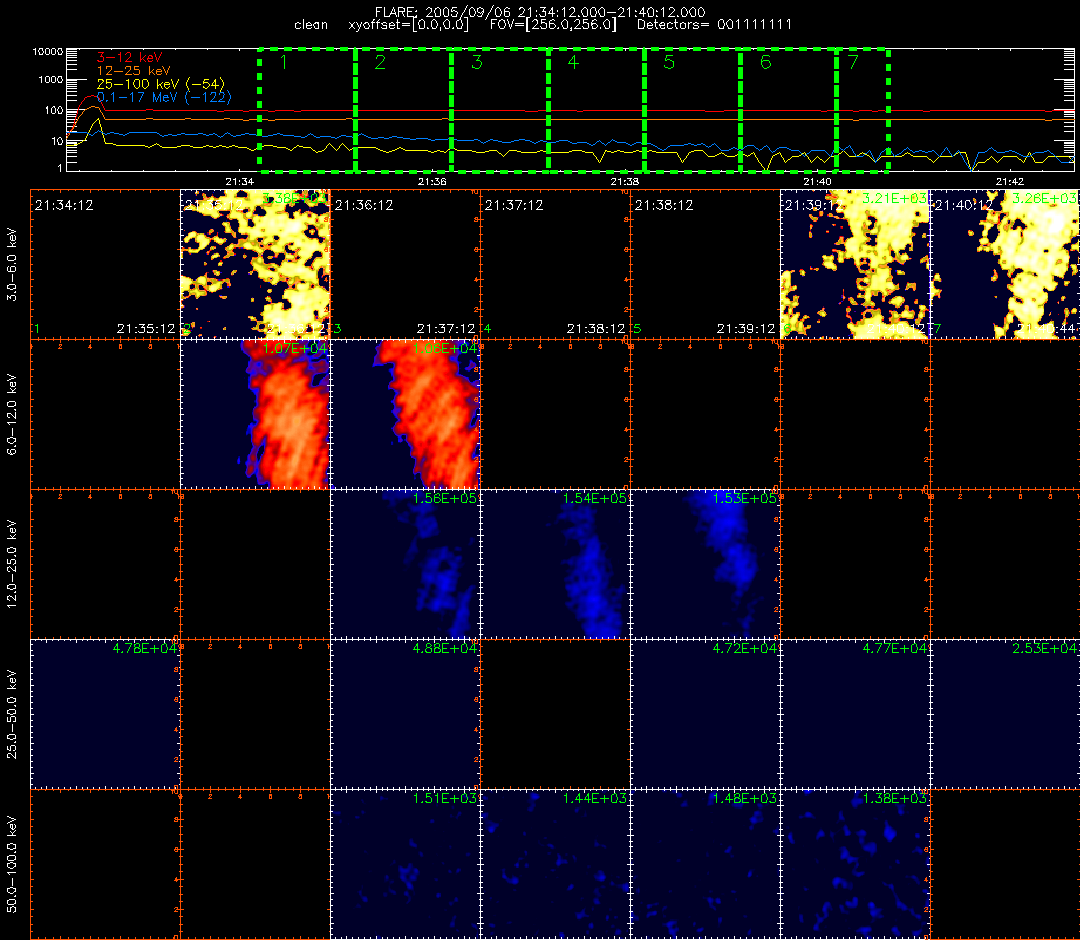Click the red 3-12 keV legend entry
This screenshot has height=940, width=1080.
(129, 57)
